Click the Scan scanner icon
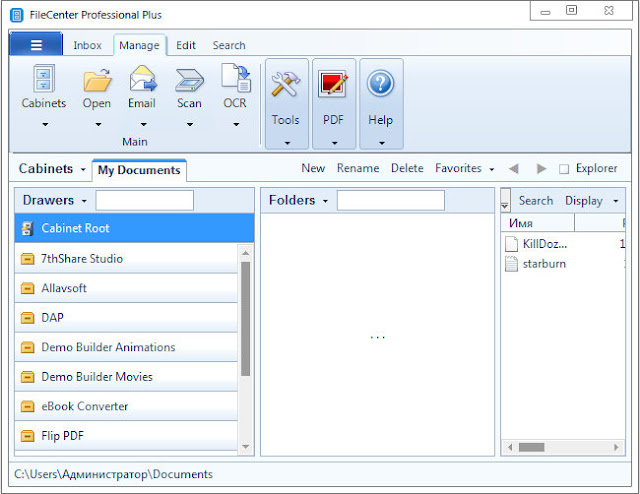Image resolution: width=640 pixels, height=494 pixels. (189, 80)
